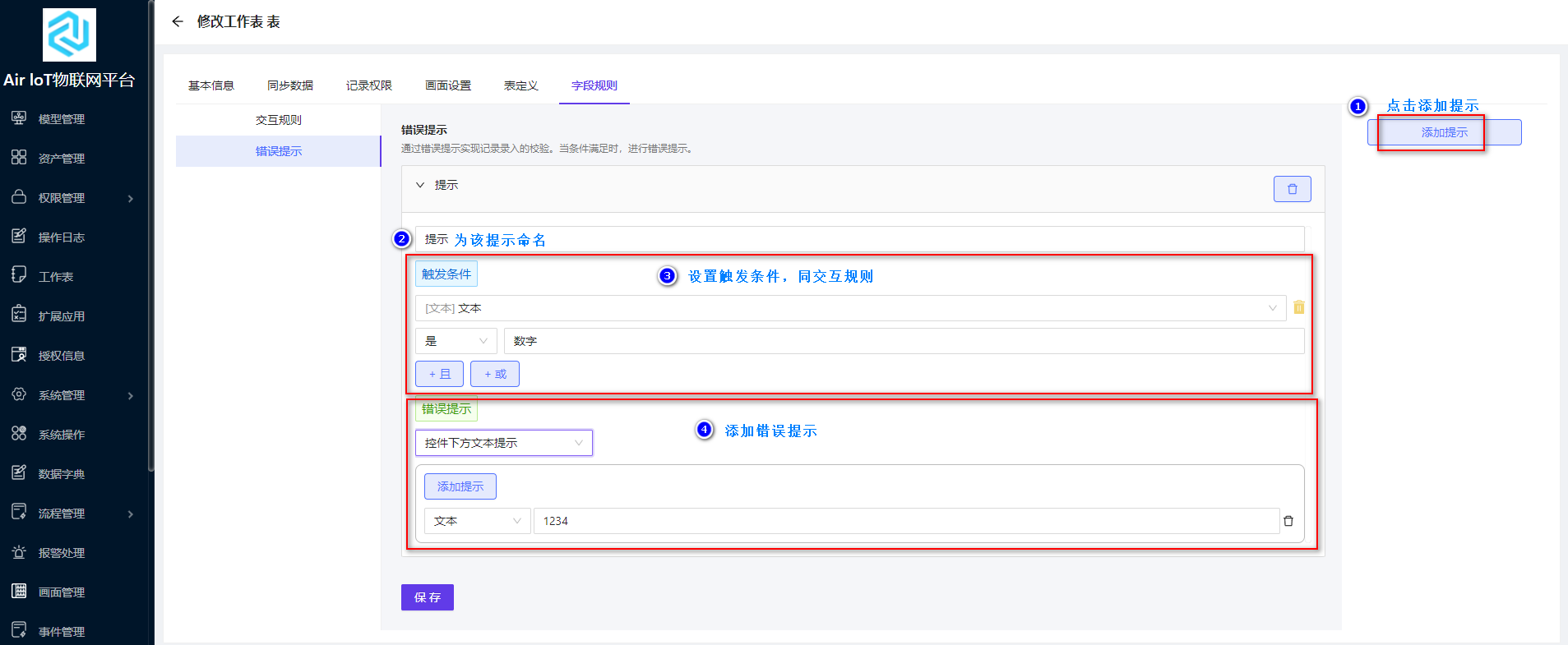Open the 控件下方文本提示 dropdown
Image resolution: width=1568 pixels, height=645 pixels.
(504, 443)
